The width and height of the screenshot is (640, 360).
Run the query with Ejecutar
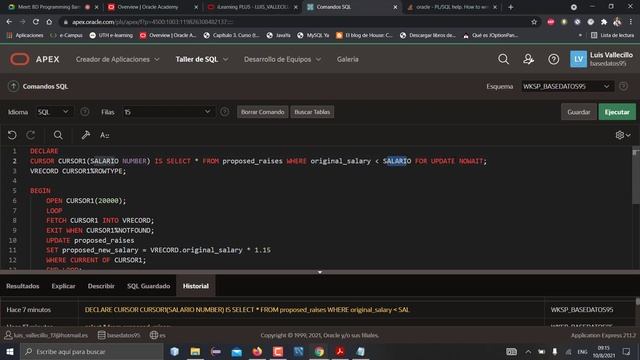617,112
